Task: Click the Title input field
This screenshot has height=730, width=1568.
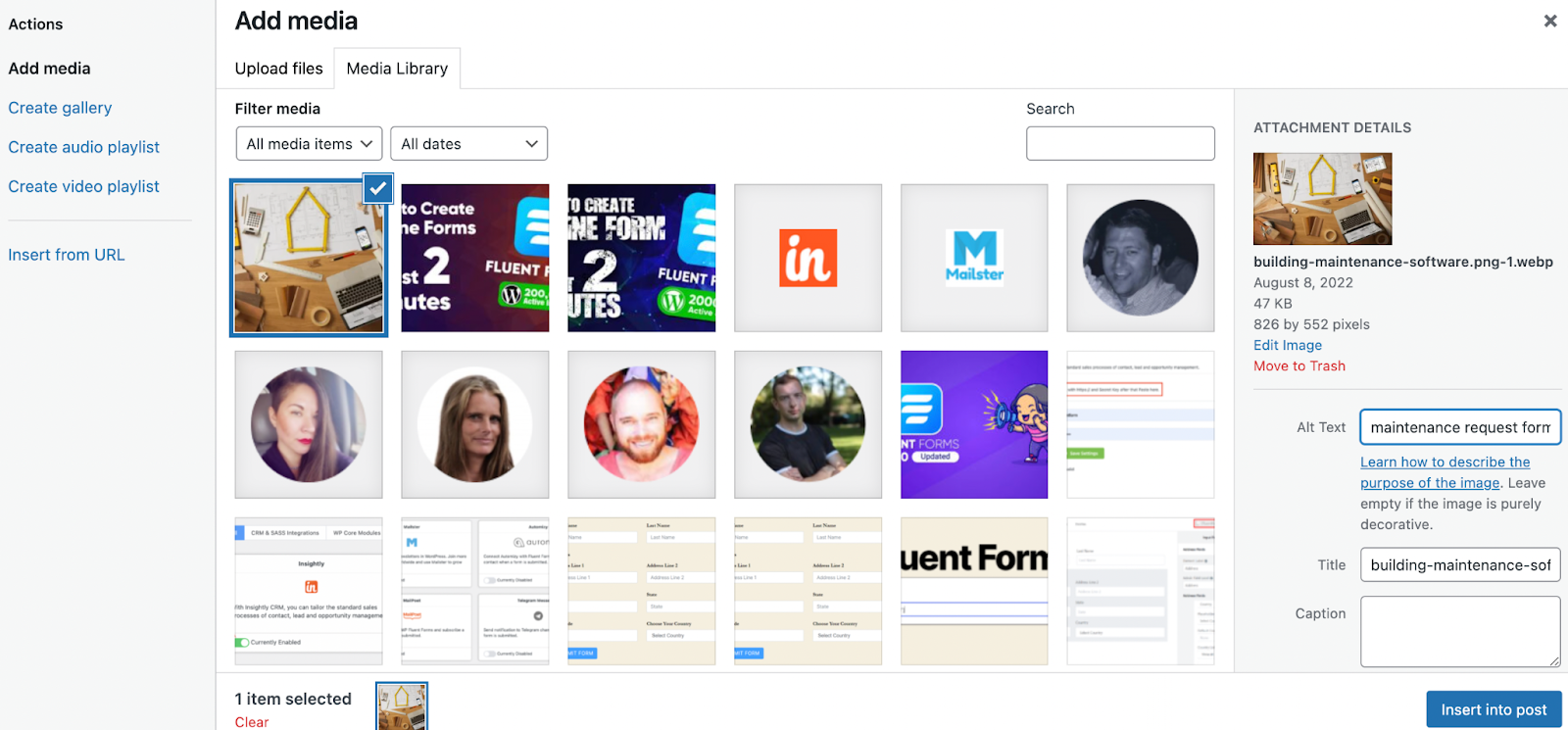Action: coord(1460,564)
